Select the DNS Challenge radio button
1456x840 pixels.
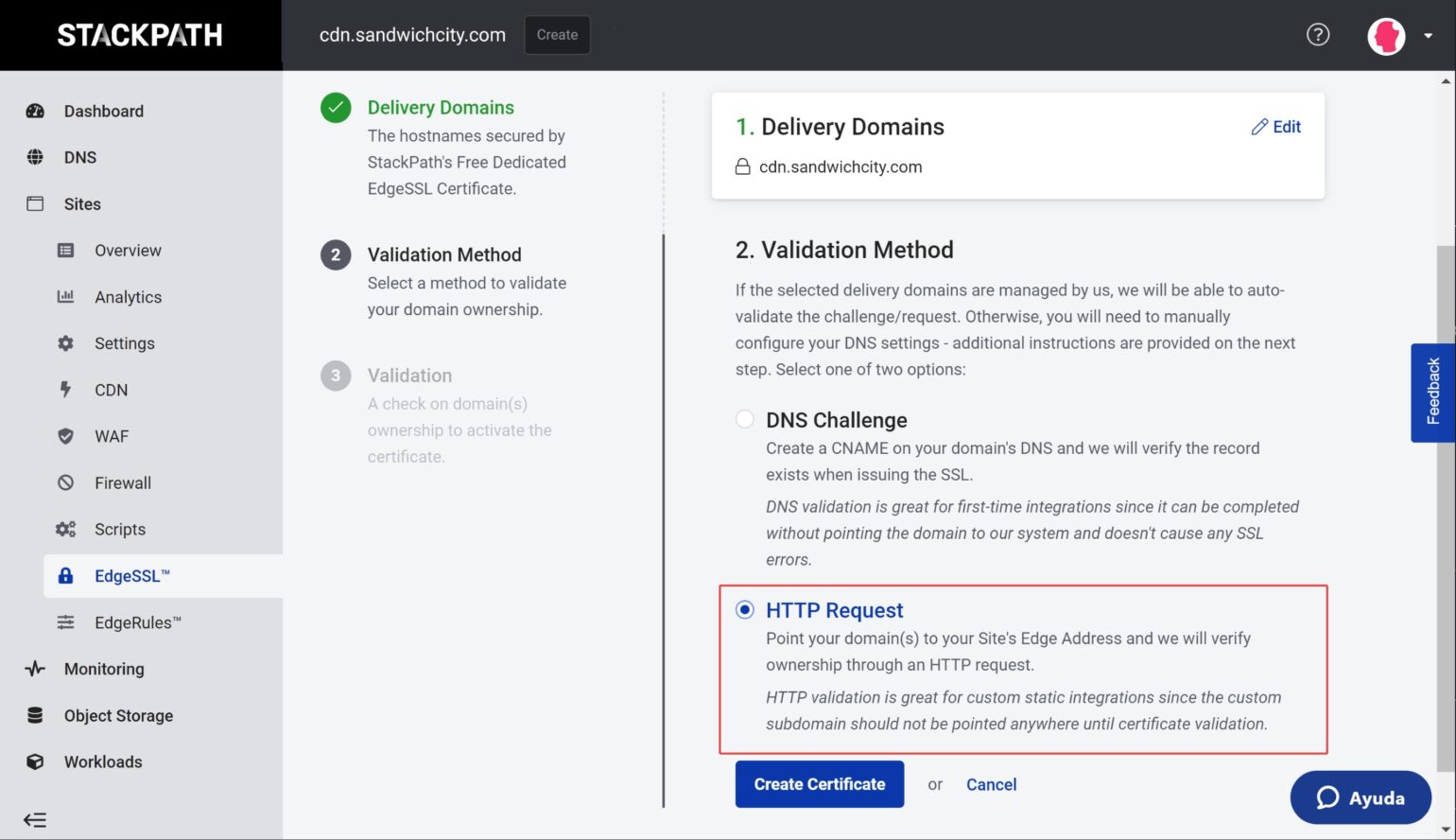(745, 419)
